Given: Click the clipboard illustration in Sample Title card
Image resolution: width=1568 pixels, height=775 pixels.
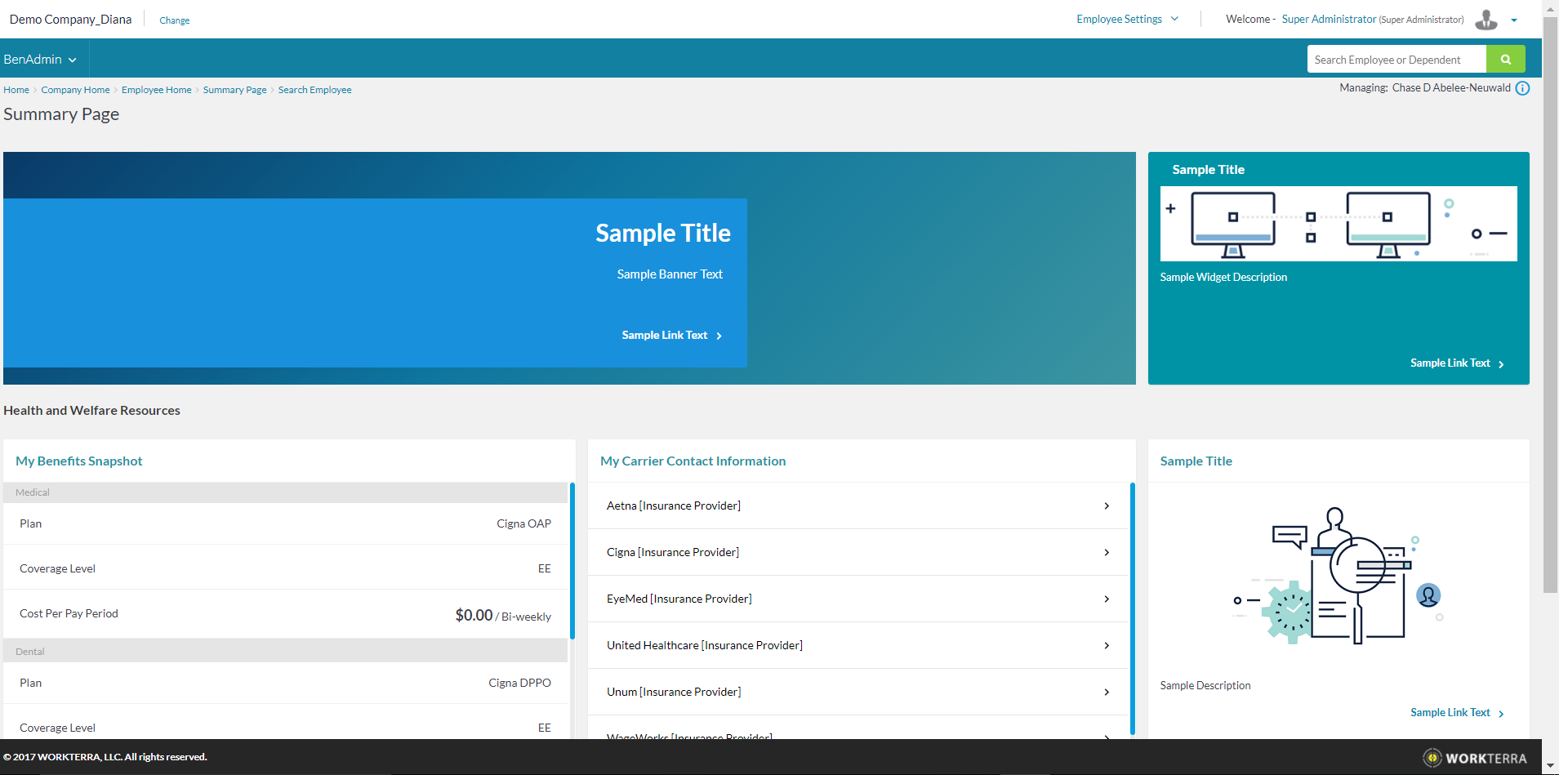Looking at the screenshot, I should [x=1338, y=577].
